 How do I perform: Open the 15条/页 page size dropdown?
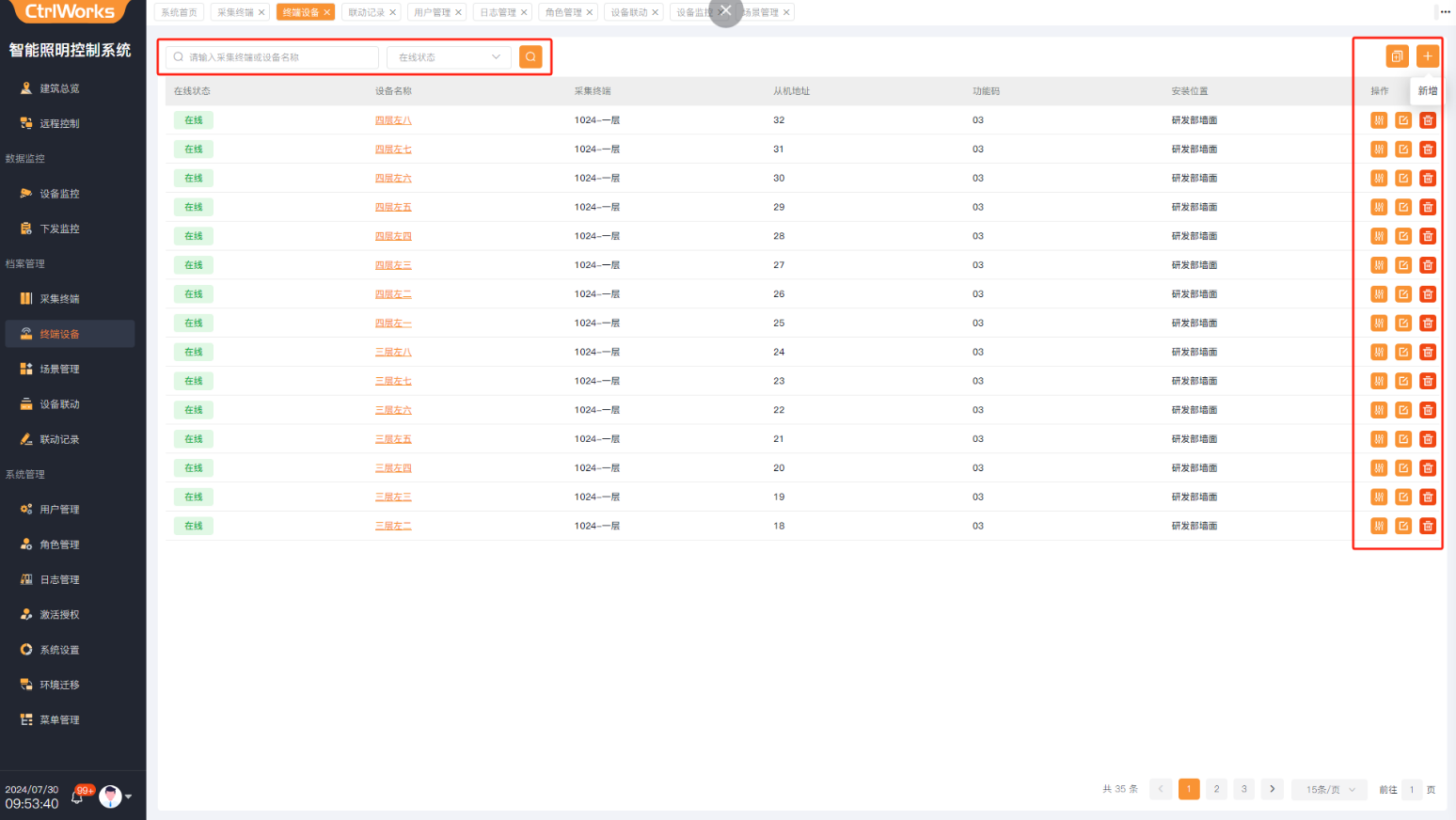pyautogui.click(x=1329, y=790)
